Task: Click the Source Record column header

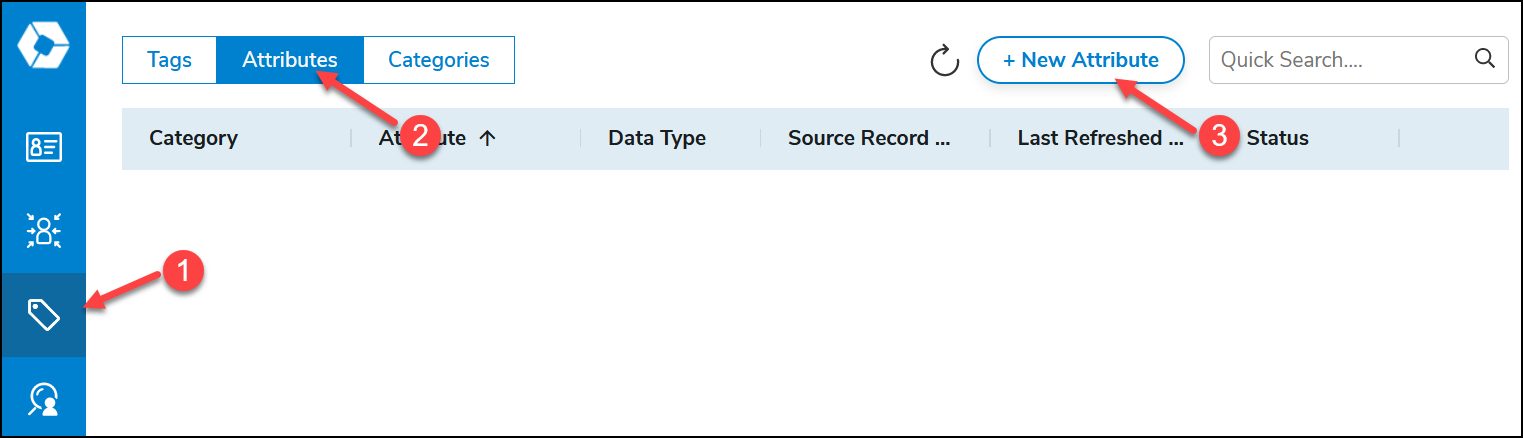Action: click(869, 138)
